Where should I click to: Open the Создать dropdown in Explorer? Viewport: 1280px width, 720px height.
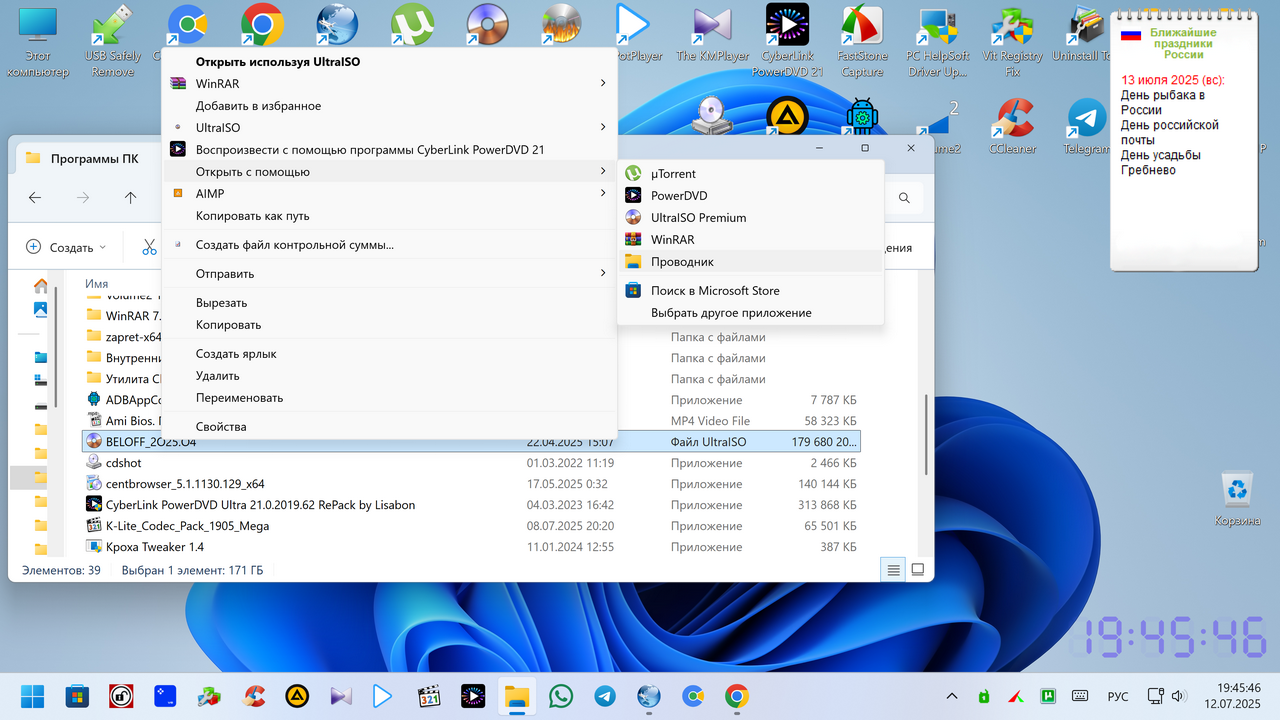point(66,247)
